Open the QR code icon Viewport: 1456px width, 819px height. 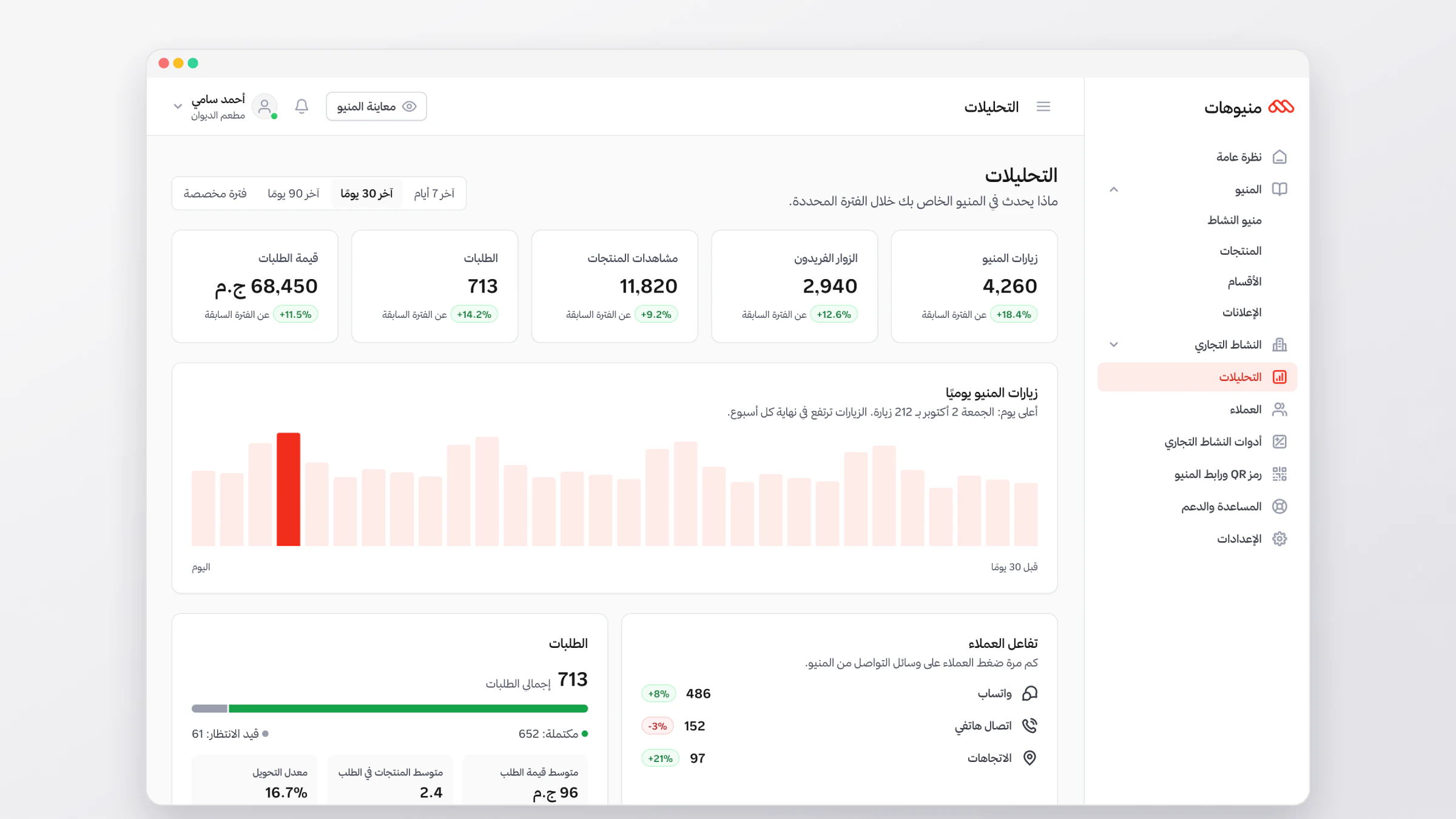1279,474
